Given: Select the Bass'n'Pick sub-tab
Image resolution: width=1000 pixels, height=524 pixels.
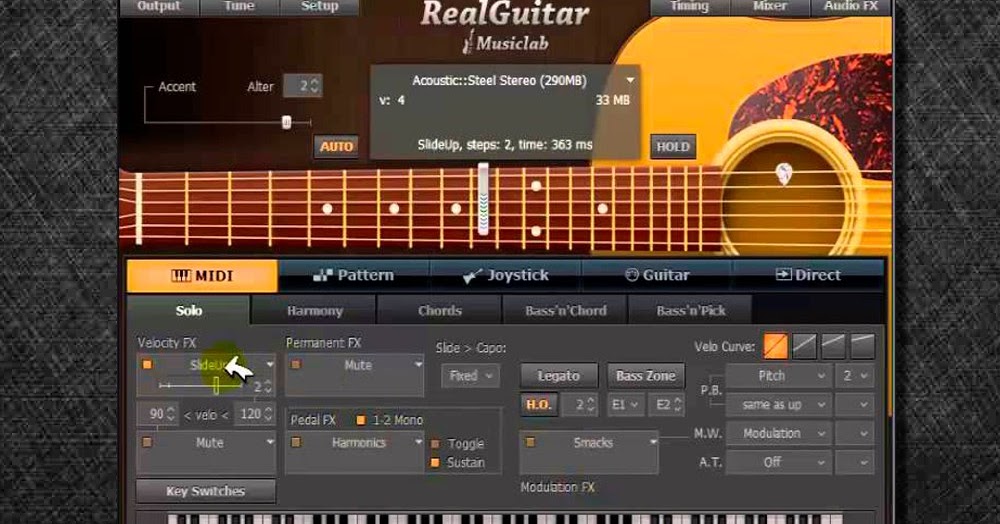Looking at the screenshot, I should point(691,310).
